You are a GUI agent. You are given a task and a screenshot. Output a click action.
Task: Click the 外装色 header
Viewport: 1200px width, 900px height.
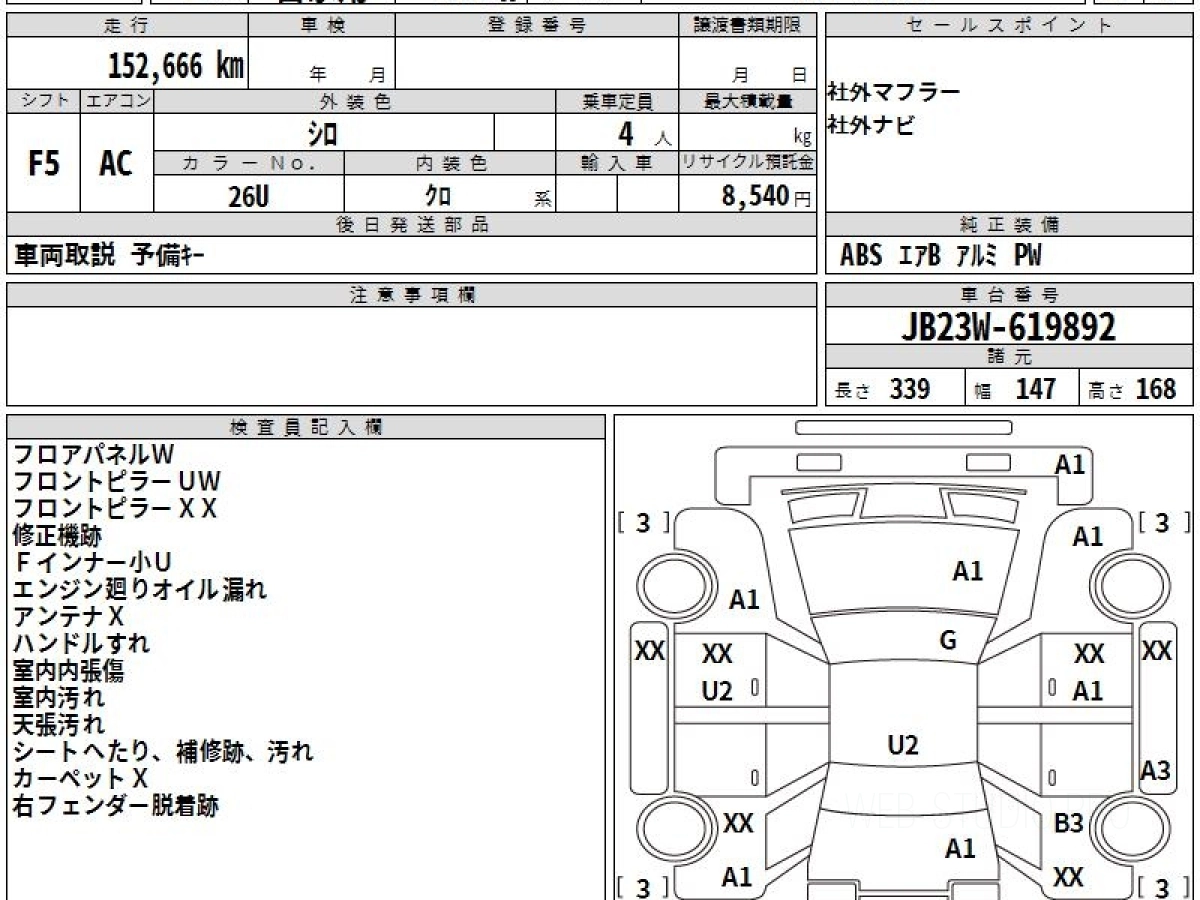click(x=355, y=101)
